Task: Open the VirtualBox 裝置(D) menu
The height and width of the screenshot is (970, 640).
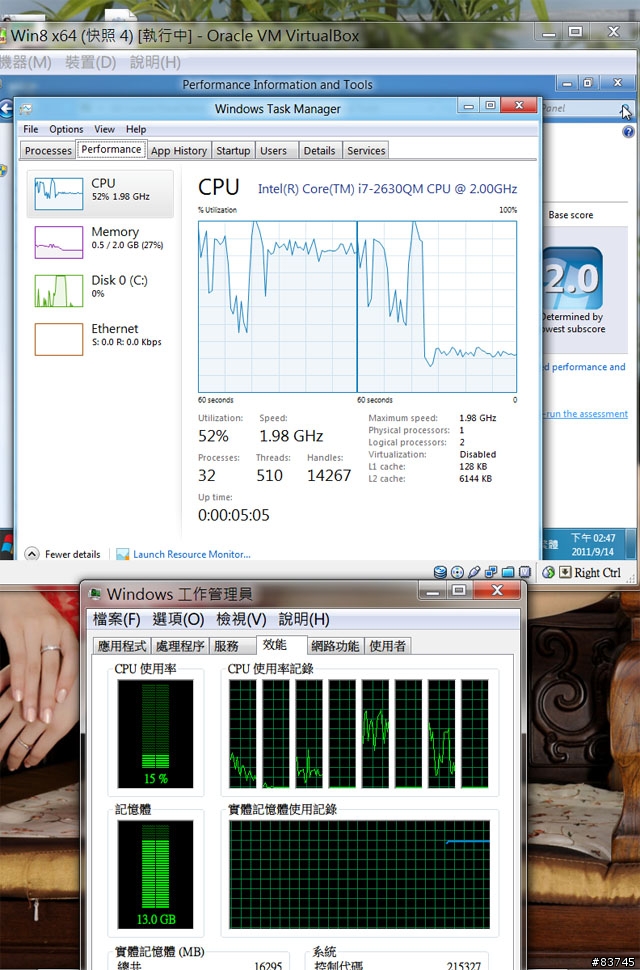Action: pyautogui.click(x=91, y=62)
